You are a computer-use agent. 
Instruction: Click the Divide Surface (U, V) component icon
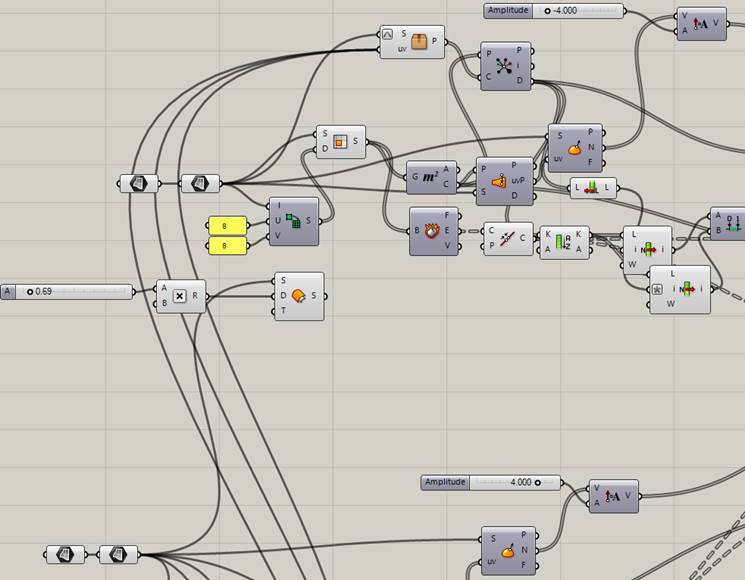coord(294,222)
